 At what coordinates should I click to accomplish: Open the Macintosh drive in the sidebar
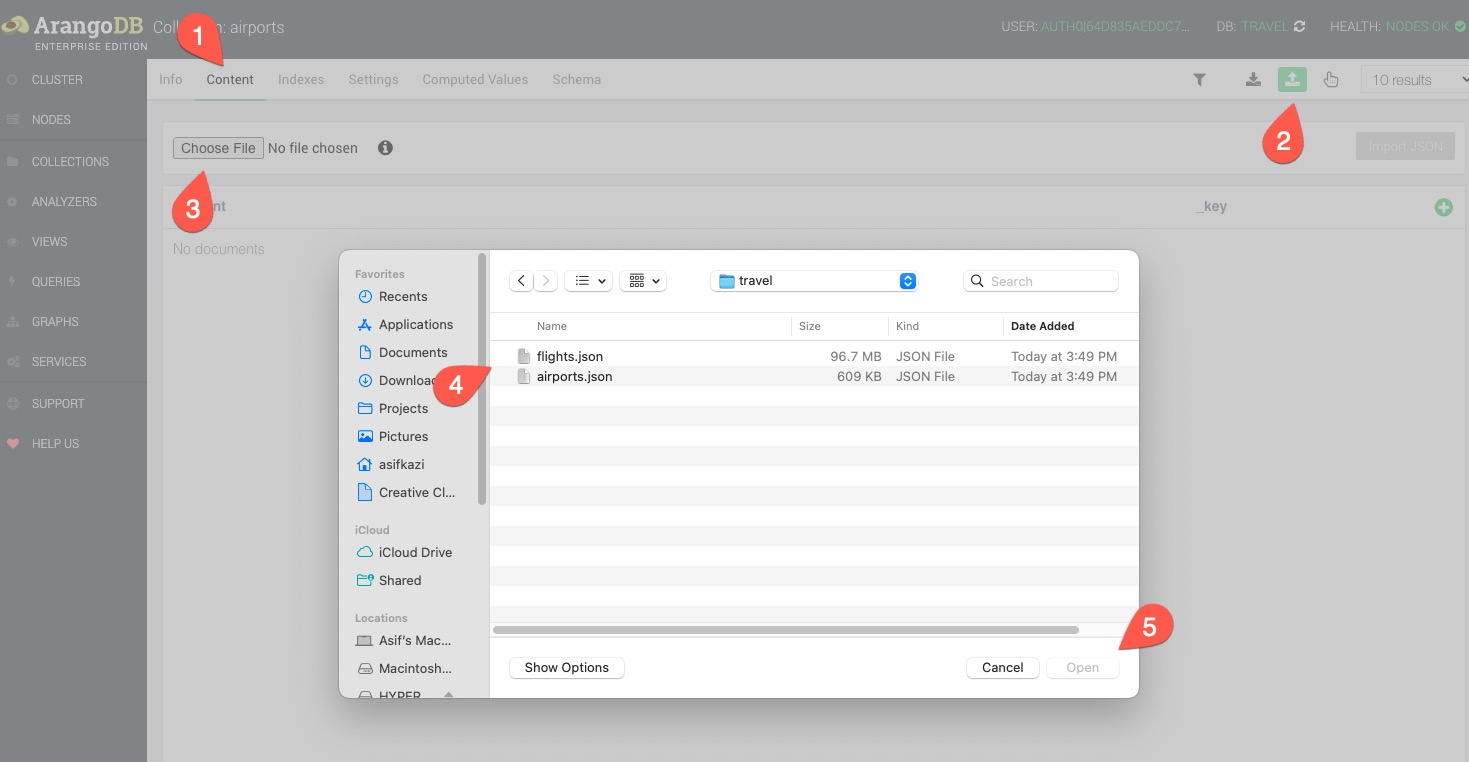click(415, 668)
